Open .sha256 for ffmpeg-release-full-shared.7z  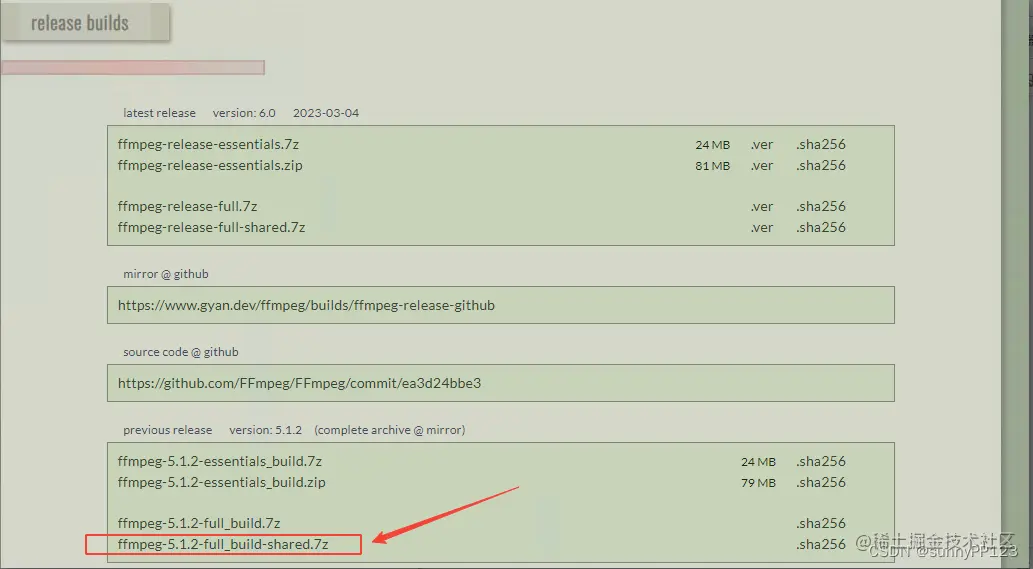[x=820, y=227]
